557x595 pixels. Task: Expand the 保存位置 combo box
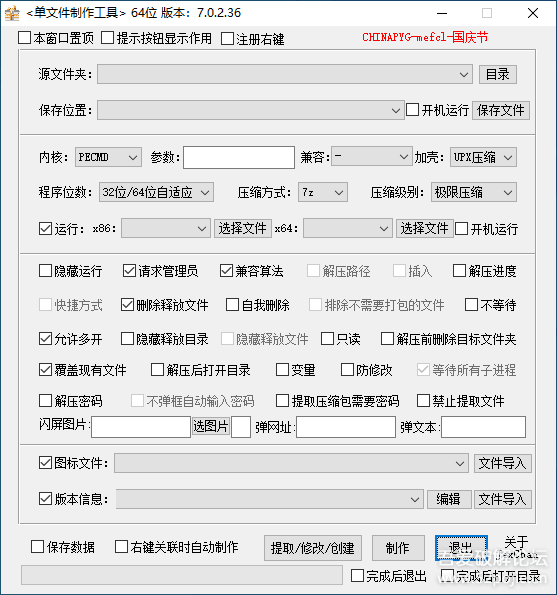pos(250,110)
